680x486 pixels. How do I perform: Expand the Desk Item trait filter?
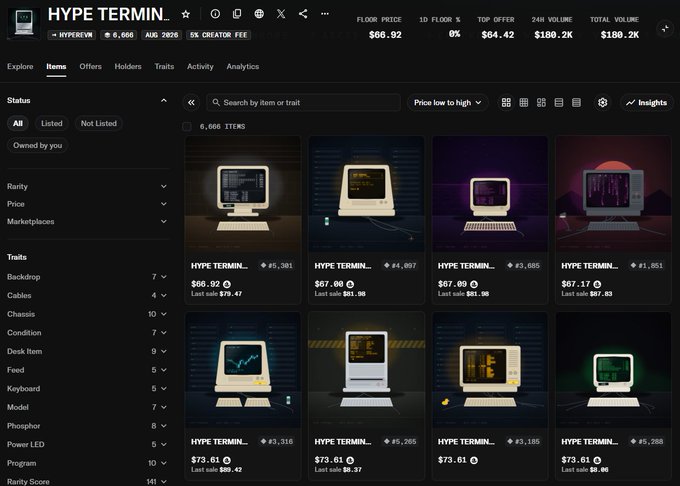point(87,351)
